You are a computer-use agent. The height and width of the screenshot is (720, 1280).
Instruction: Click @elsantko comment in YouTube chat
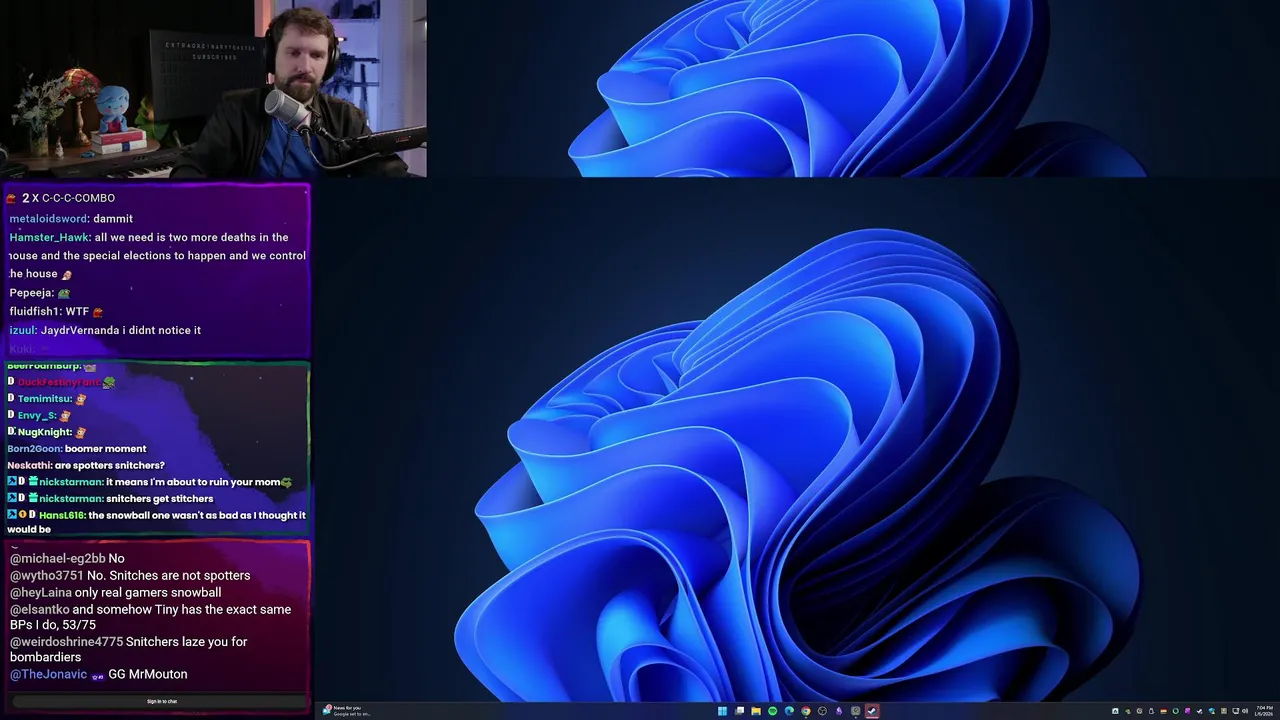pyautogui.click(x=150, y=617)
